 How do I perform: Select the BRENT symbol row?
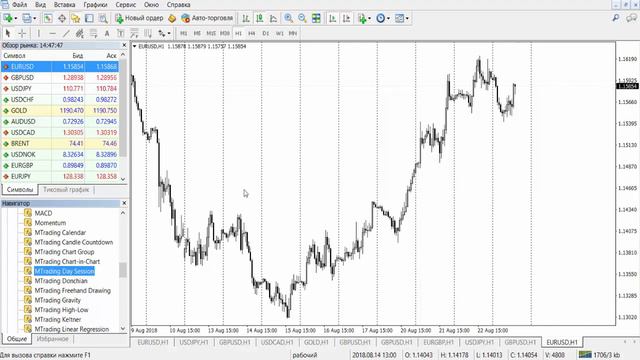point(60,144)
